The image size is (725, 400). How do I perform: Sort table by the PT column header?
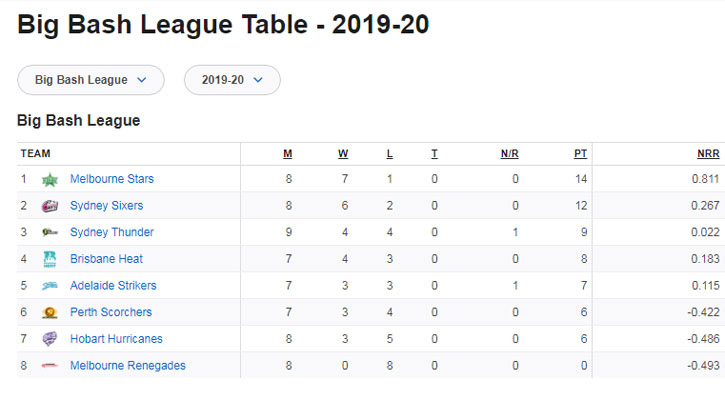click(x=580, y=154)
